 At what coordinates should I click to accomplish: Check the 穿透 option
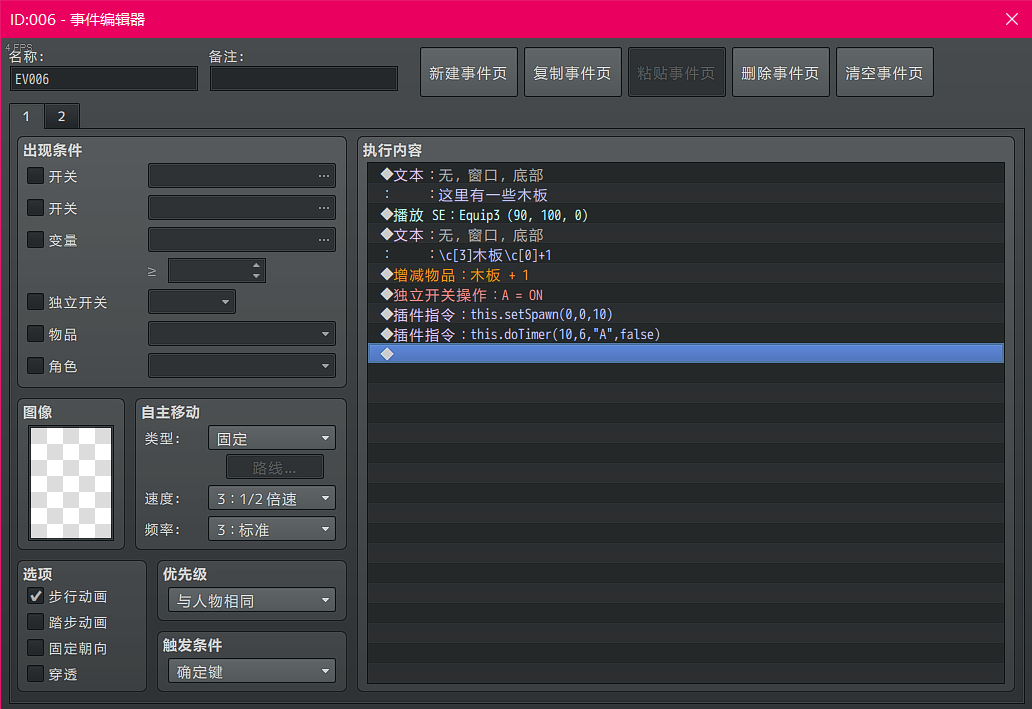point(36,674)
